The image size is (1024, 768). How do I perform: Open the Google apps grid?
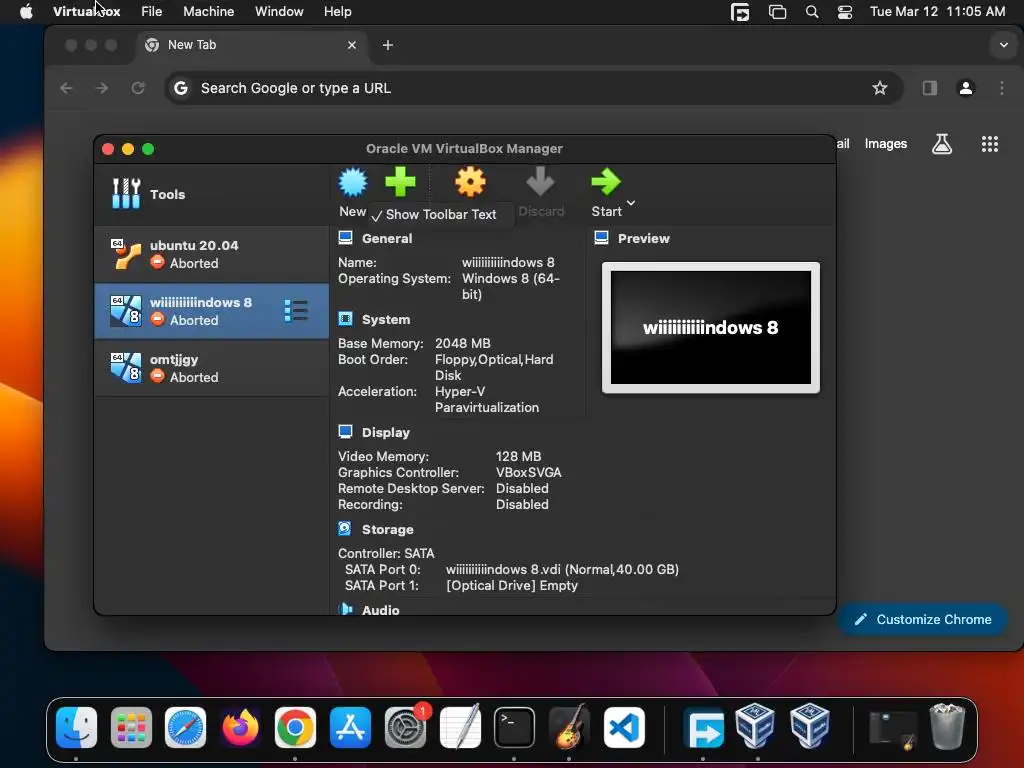tap(990, 144)
